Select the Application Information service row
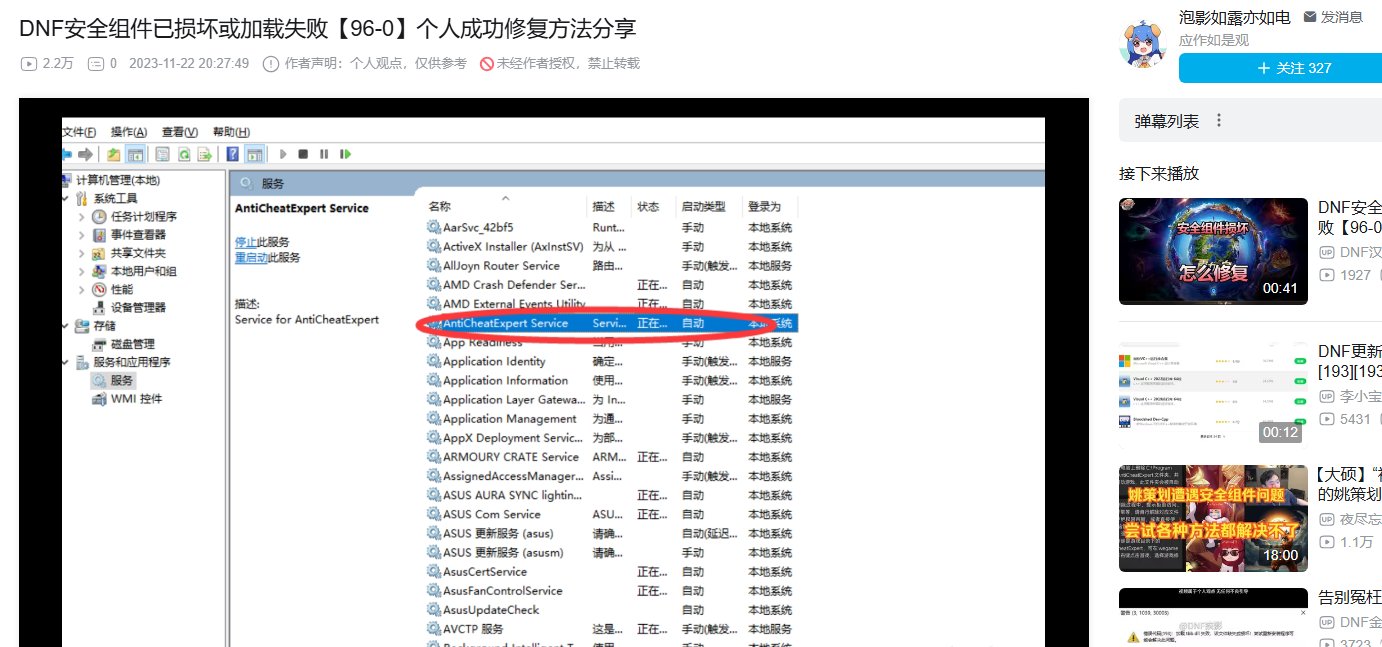 click(x=612, y=381)
